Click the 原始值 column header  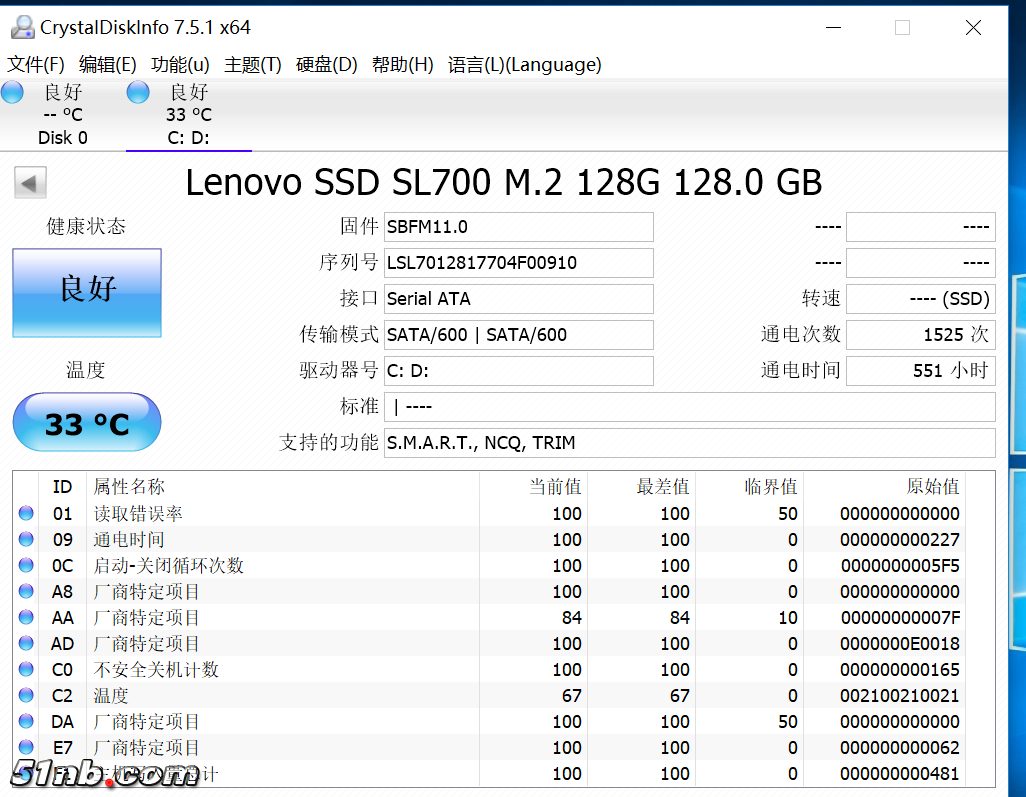click(x=932, y=487)
